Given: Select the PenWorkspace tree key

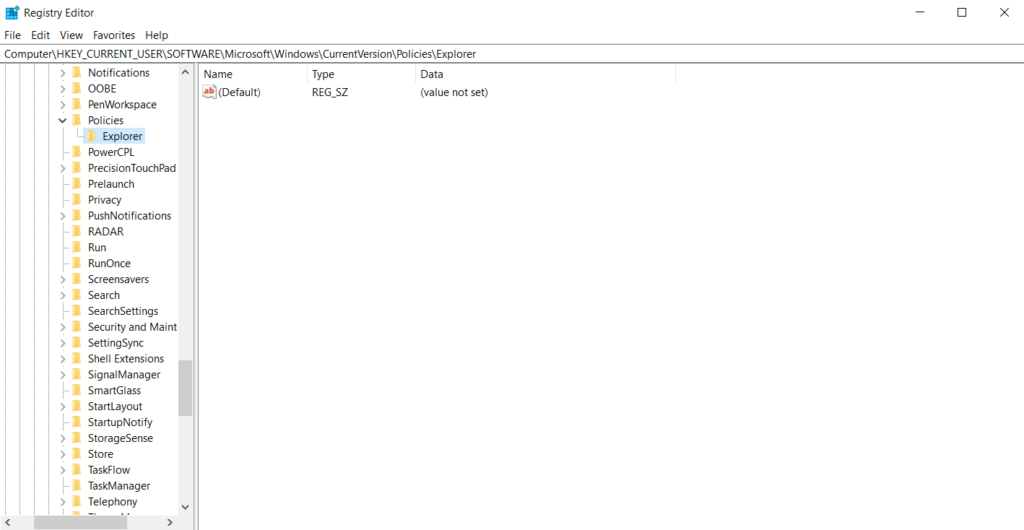Looking at the screenshot, I should pyautogui.click(x=122, y=104).
